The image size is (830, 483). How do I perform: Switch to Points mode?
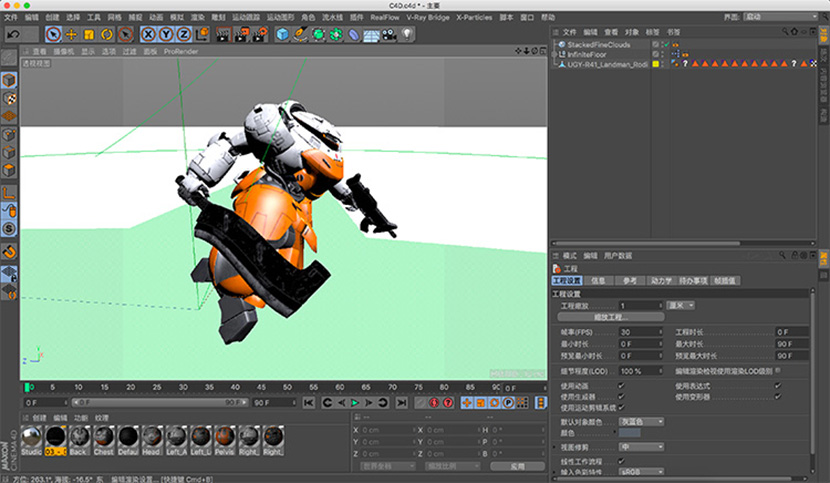pos(9,135)
